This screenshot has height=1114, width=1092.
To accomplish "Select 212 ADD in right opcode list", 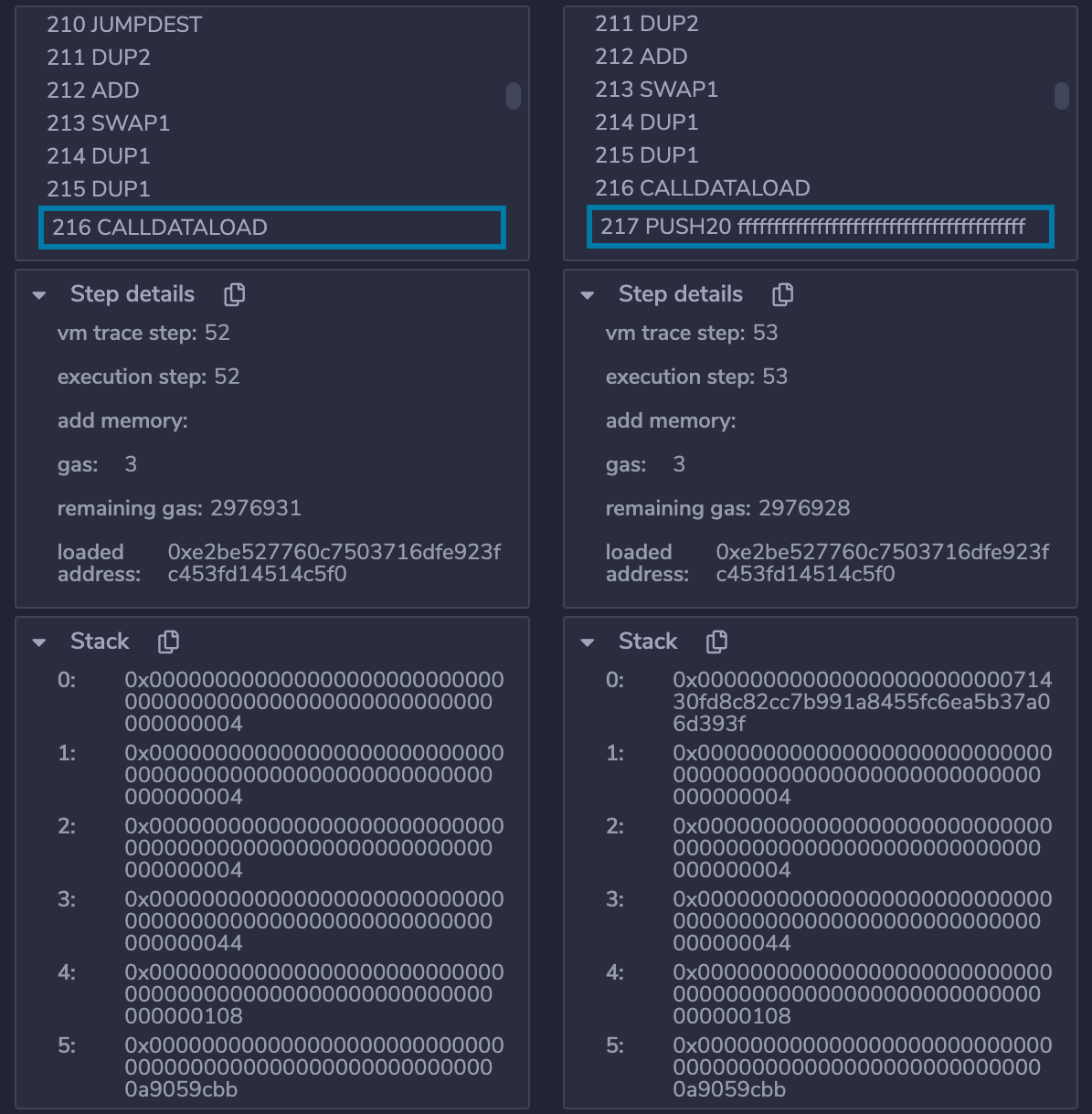I will click(x=641, y=57).
